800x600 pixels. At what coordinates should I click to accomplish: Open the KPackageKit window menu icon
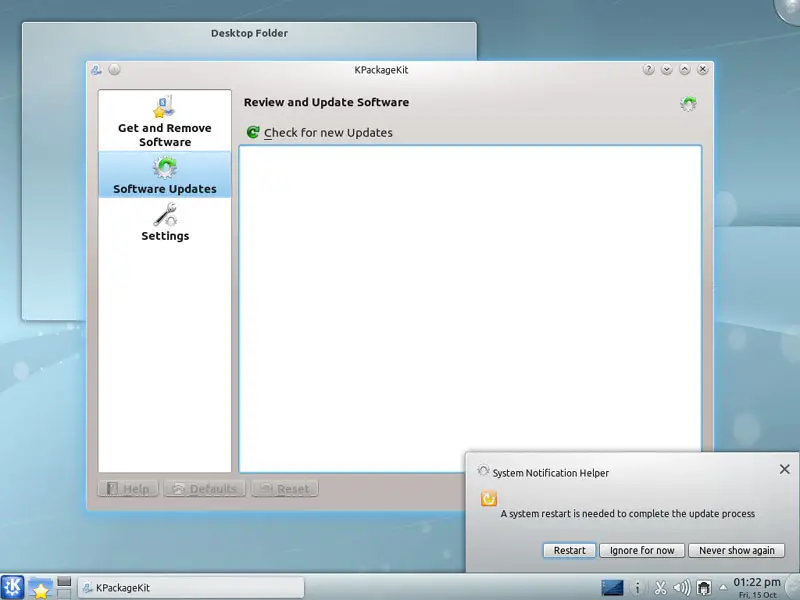(96, 70)
